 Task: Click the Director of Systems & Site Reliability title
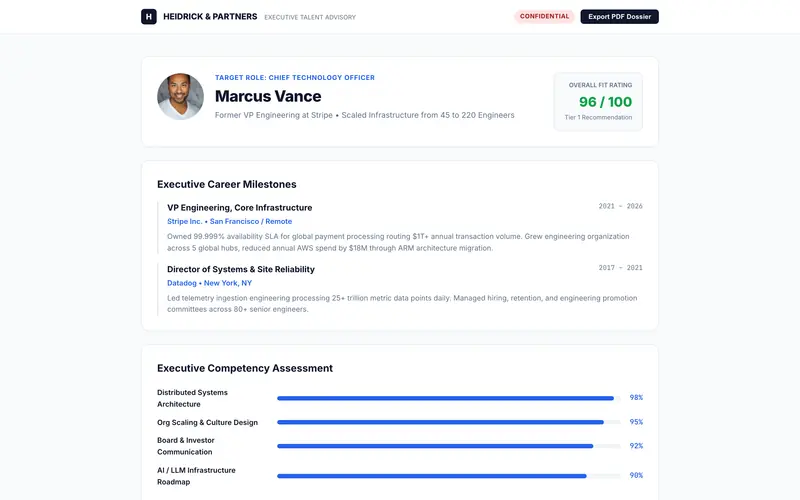point(241,269)
